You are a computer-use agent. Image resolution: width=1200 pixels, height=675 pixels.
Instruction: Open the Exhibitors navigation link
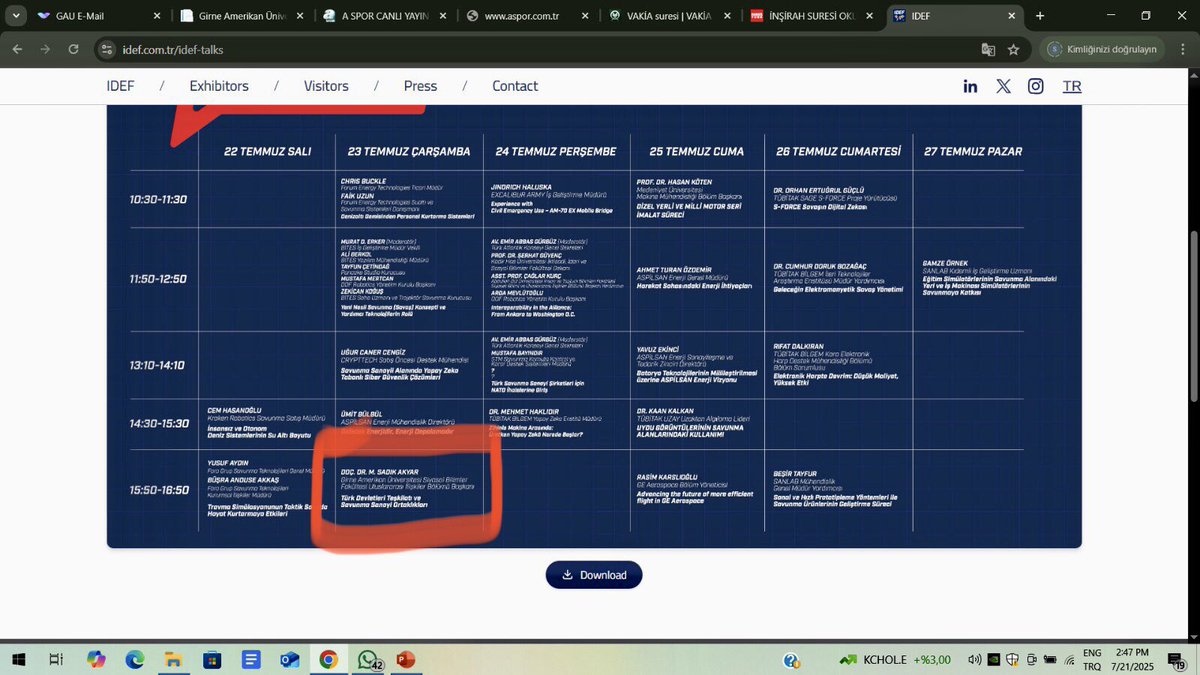[x=219, y=86]
